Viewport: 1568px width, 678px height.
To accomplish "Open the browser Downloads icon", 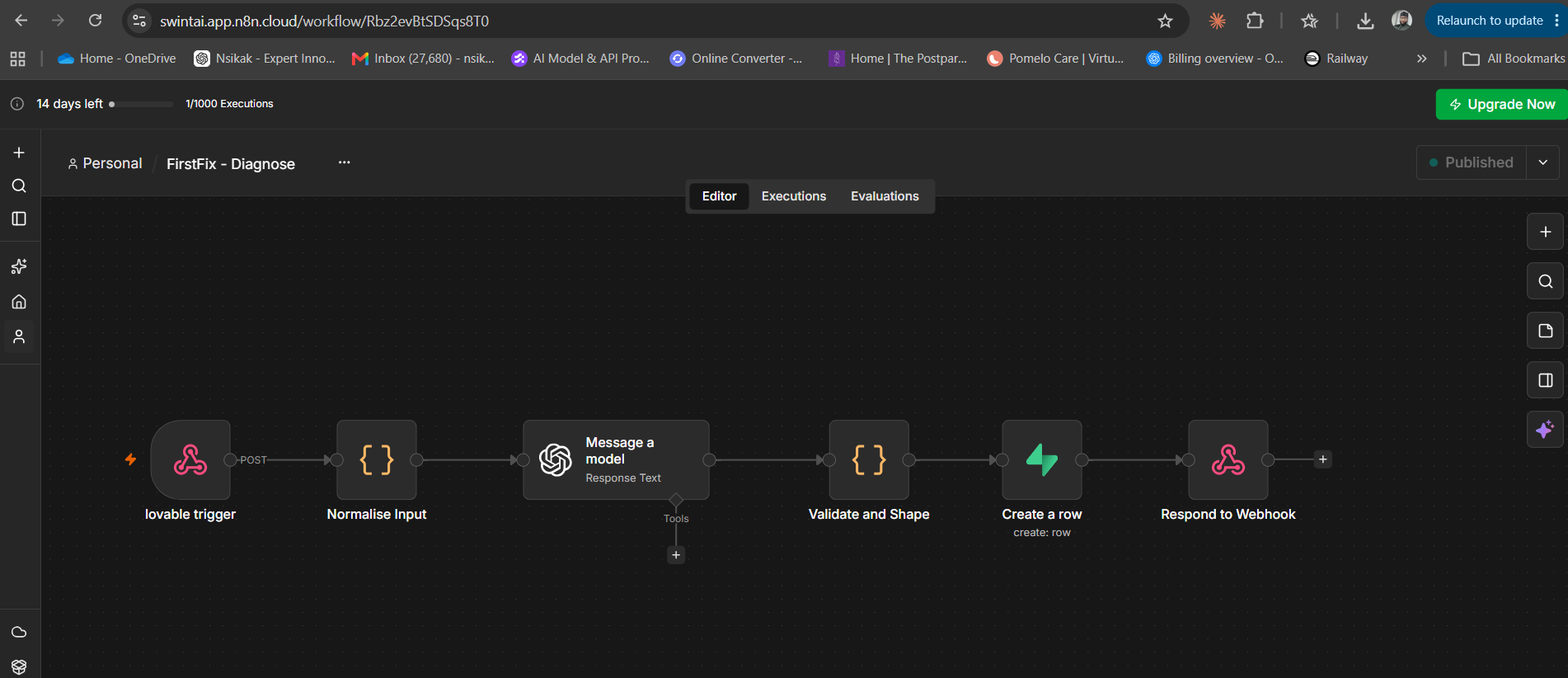I will pyautogui.click(x=1365, y=21).
